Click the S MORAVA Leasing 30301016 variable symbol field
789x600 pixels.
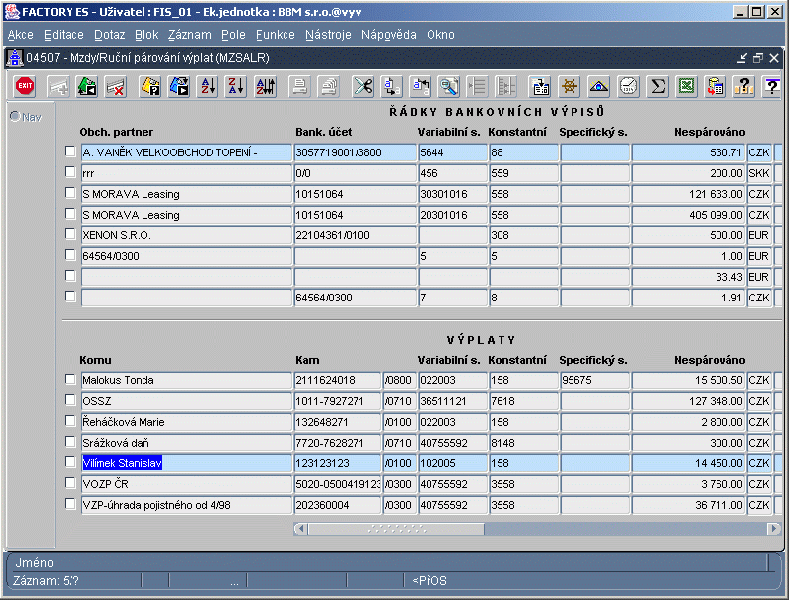[x=451, y=194]
